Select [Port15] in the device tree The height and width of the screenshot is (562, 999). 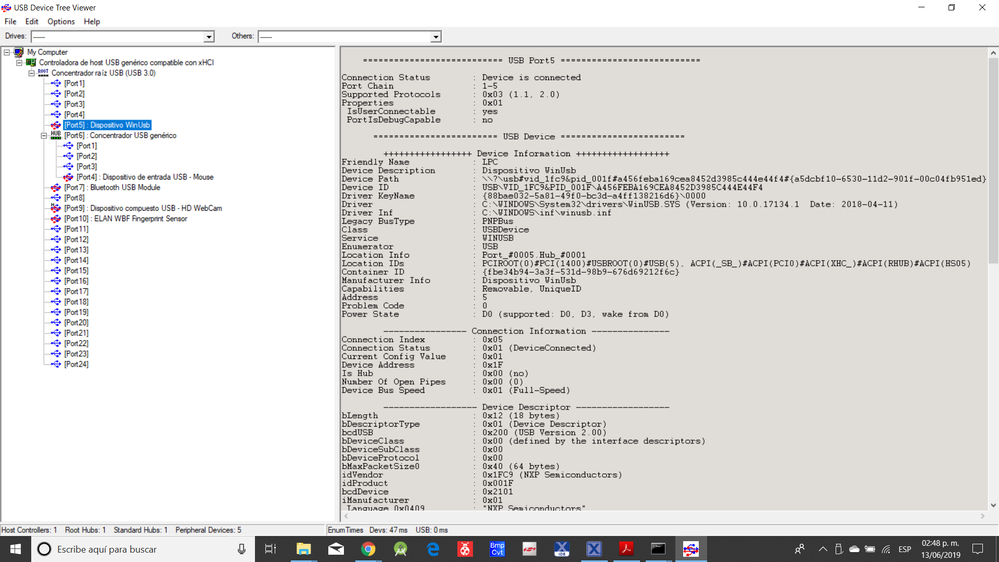pyautogui.click(x=76, y=271)
